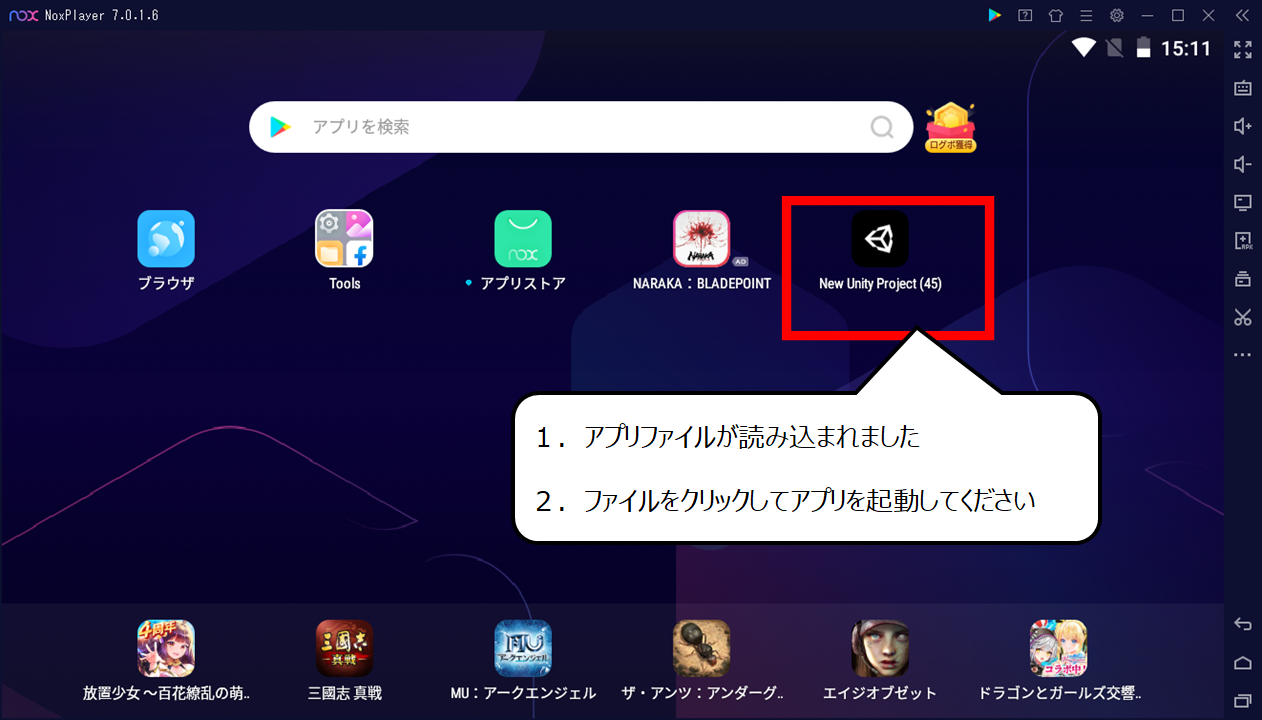Viewport: 1262px width, 720px height.
Task: Collapse sidebar with double chevron
Action: click(1242, 15)
